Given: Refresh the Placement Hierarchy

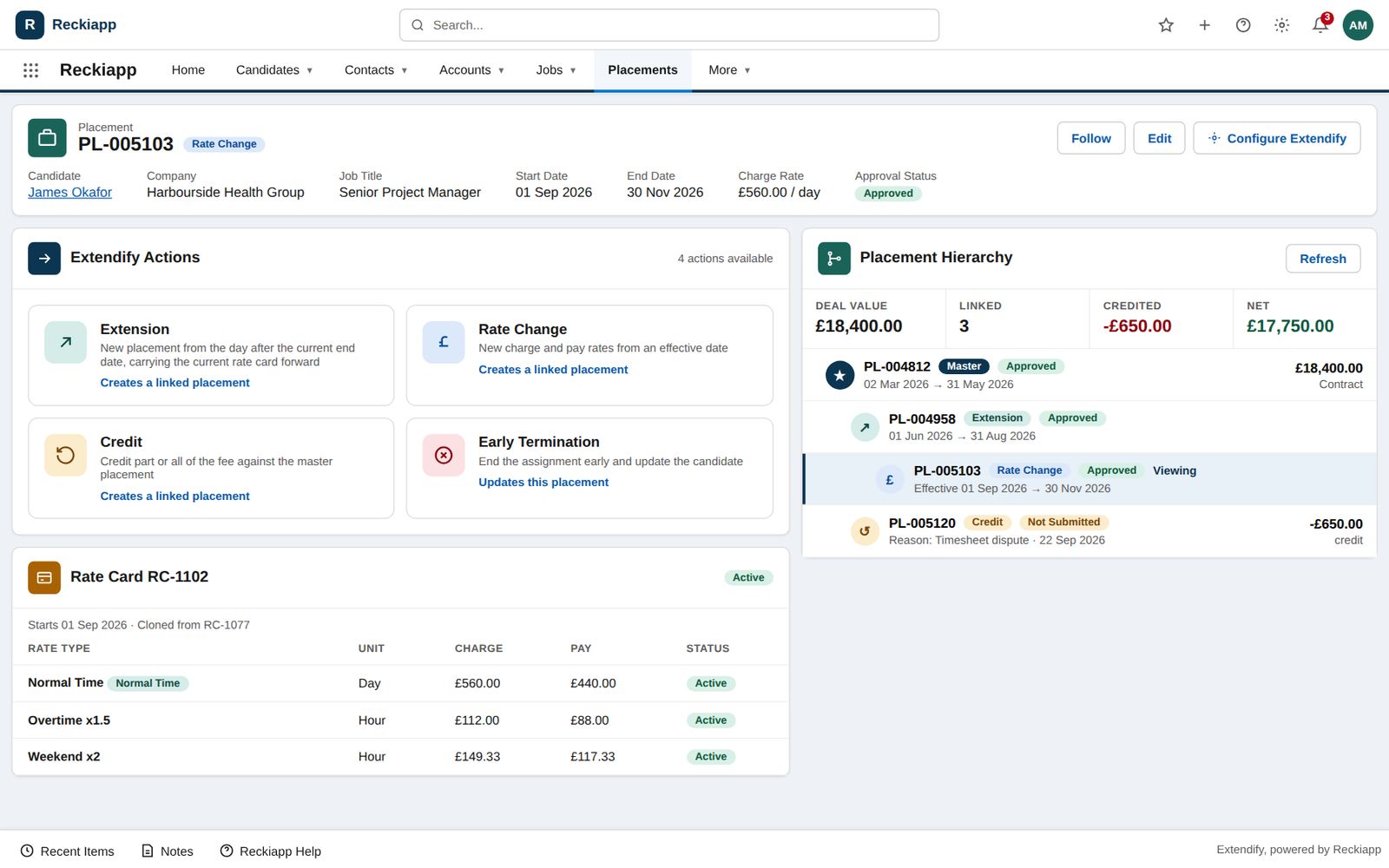Looking at the screenshot, I should (x=1323, y=259).
